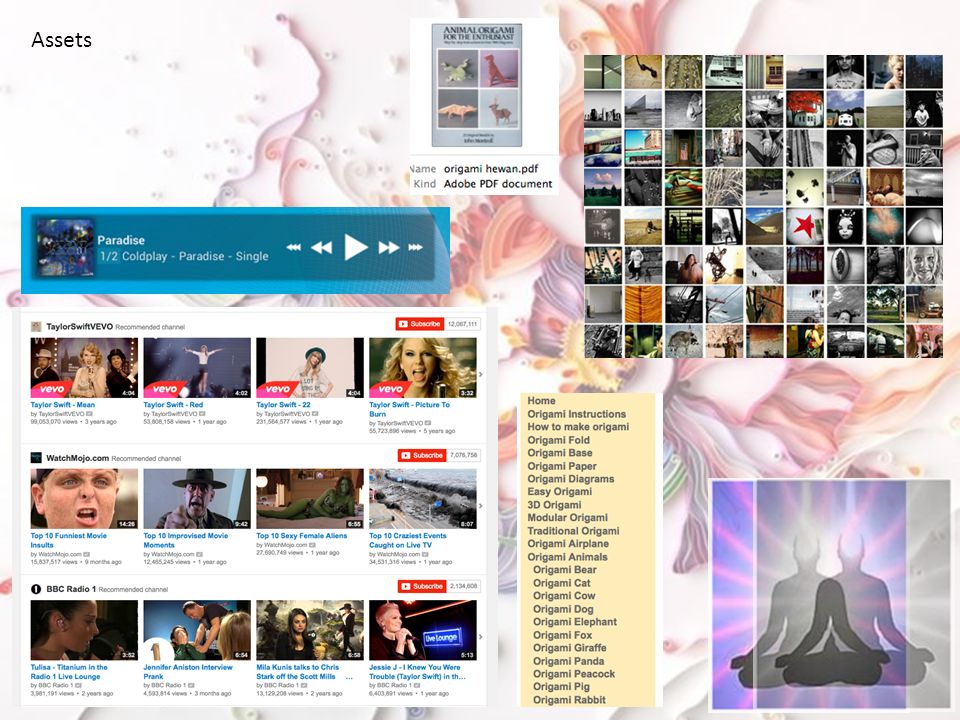Open the Picture To Burn video thumbnail
The width and height of the screenshot is (960, 720).
point(422,367)
